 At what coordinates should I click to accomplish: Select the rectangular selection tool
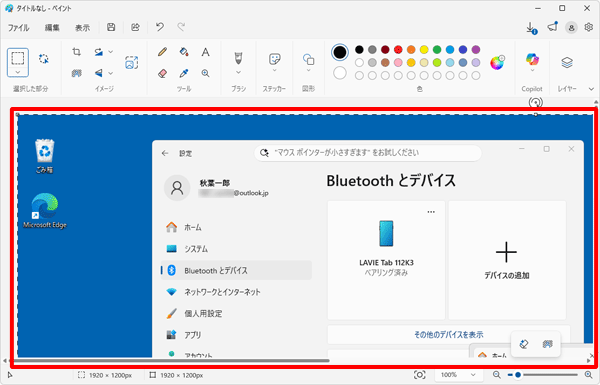(18, 59)
